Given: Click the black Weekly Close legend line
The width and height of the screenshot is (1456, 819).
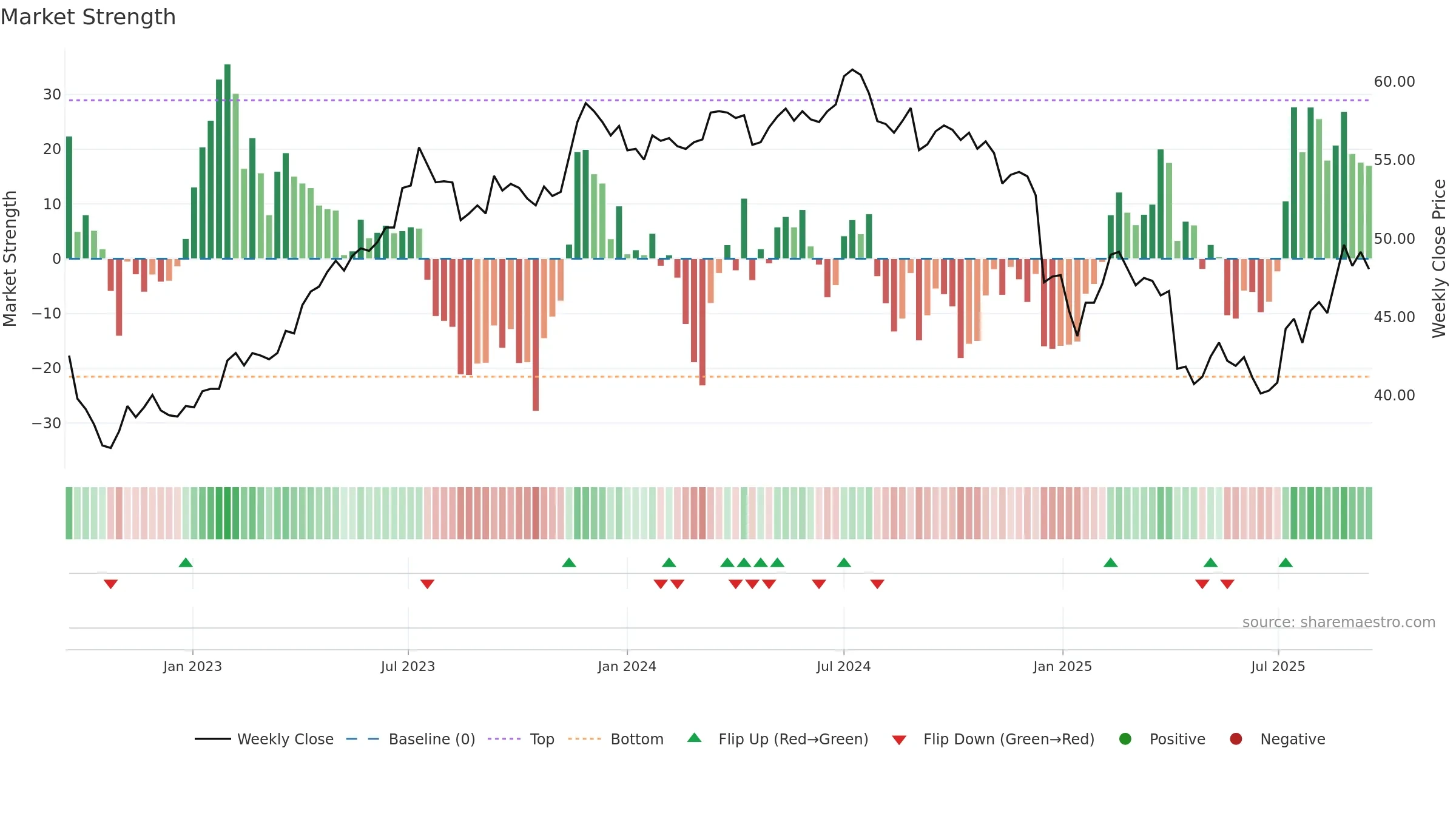Looking at the screenshot, I should coord(213,739).
